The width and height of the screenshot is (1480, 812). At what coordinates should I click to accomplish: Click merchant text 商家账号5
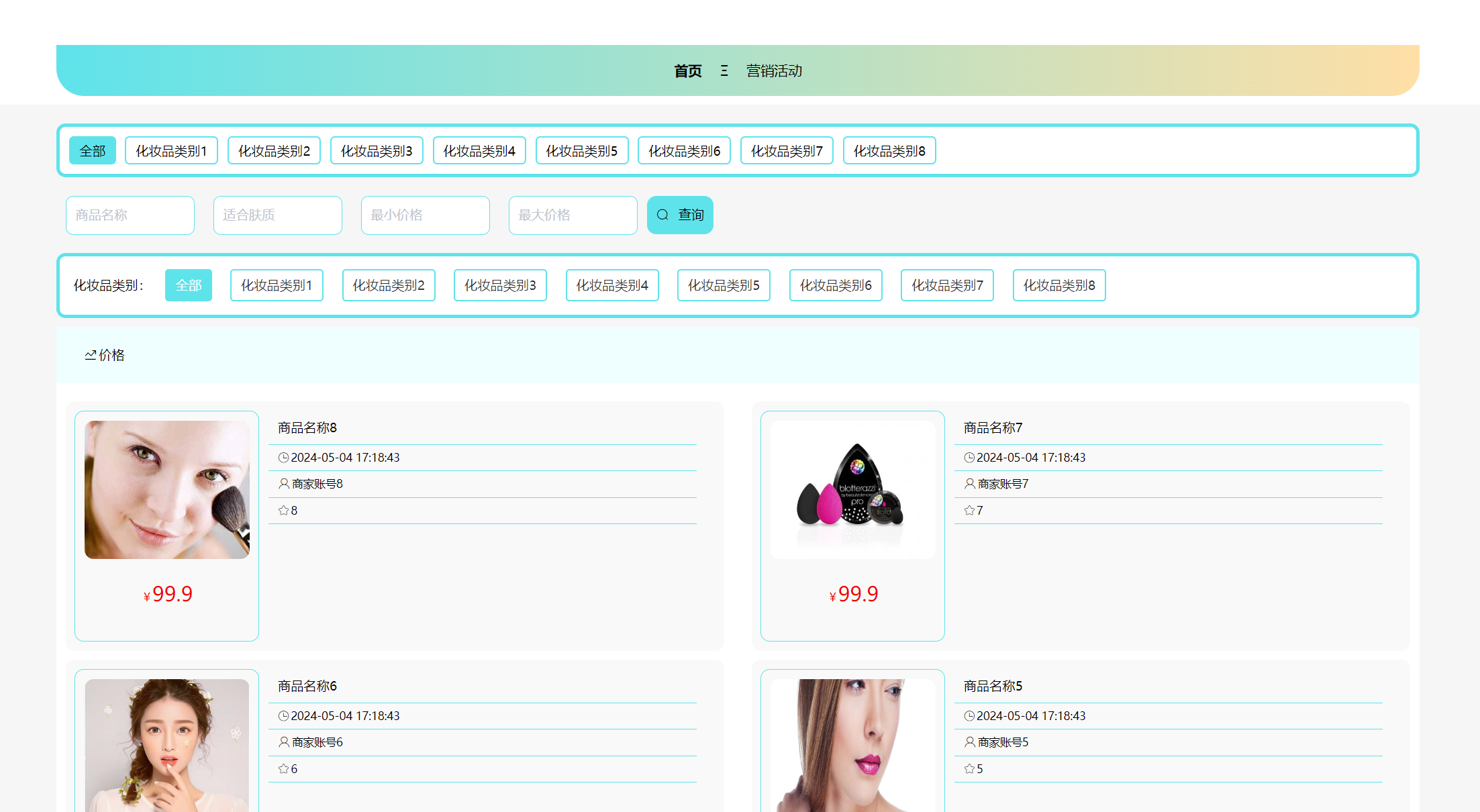(x=1003, y=742)
